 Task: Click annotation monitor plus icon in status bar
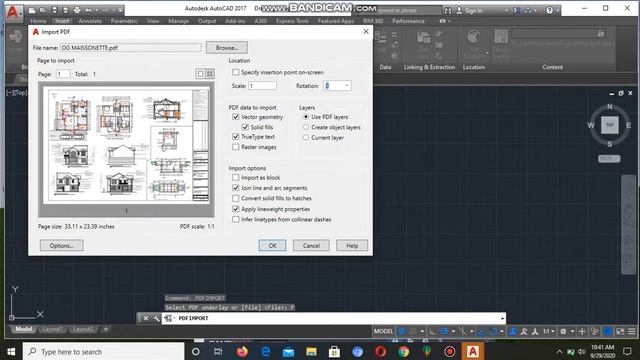click(x=582, y=331)
